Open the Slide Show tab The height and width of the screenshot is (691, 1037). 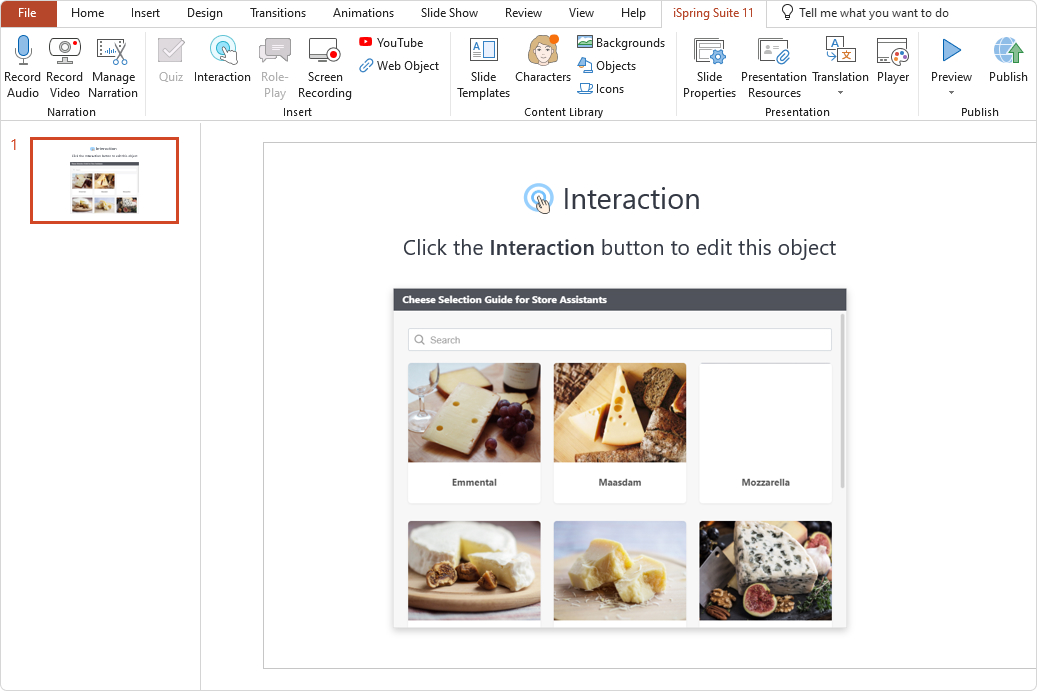pos(450,13)
